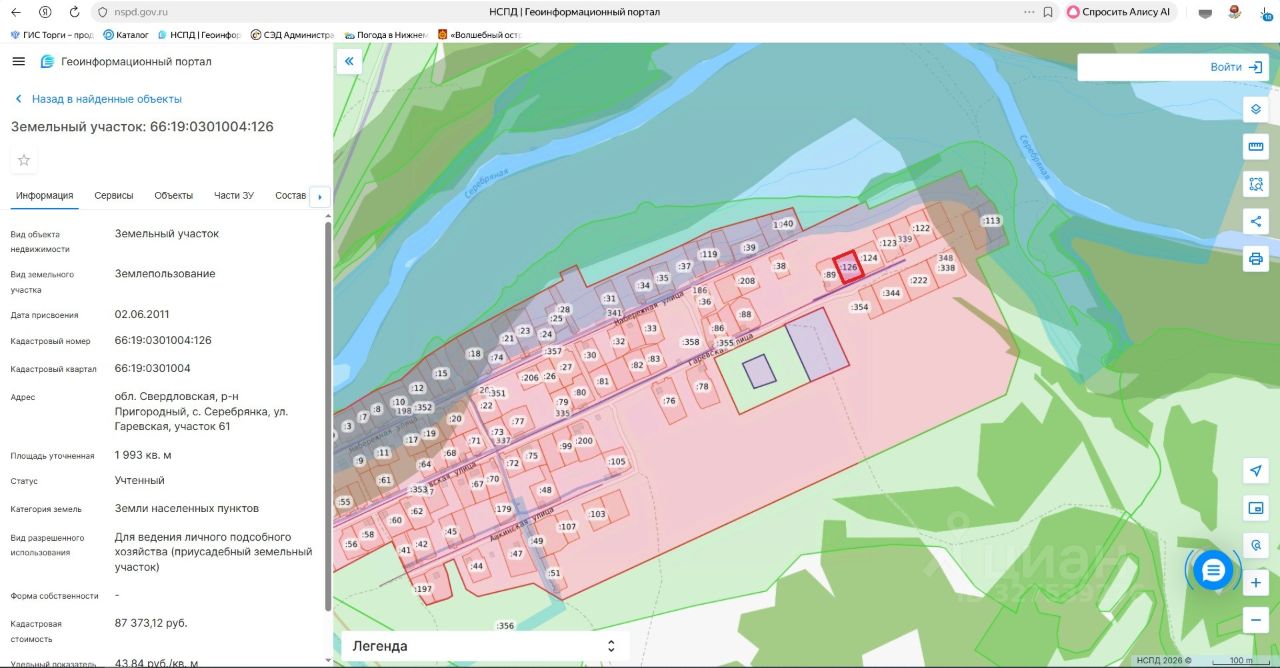Print the map

pos(1256,259)
